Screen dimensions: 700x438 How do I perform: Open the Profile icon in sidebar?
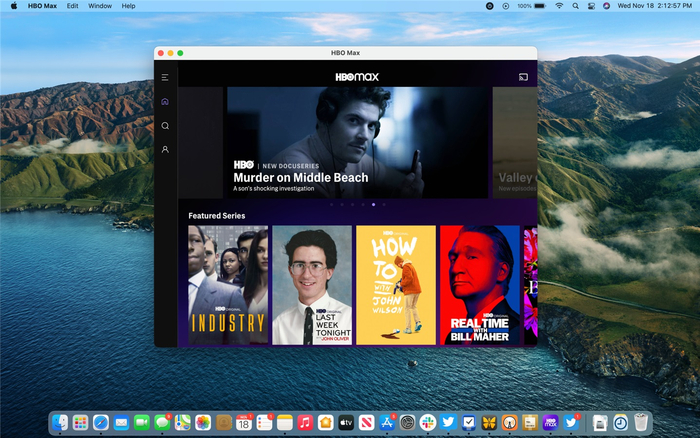click(165, 150)
